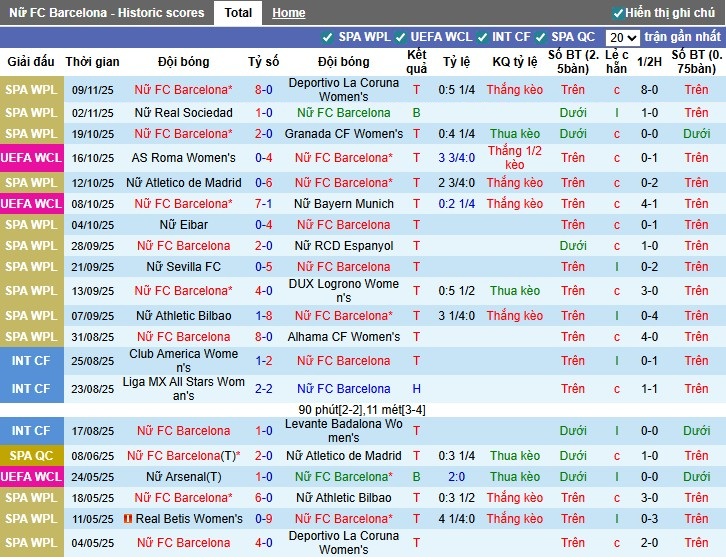Image resolution: width=726 pixels, height=560 pixels.
Task: Toggle the SPA WPL filter checkbox
Action: [x=328, y=37]
